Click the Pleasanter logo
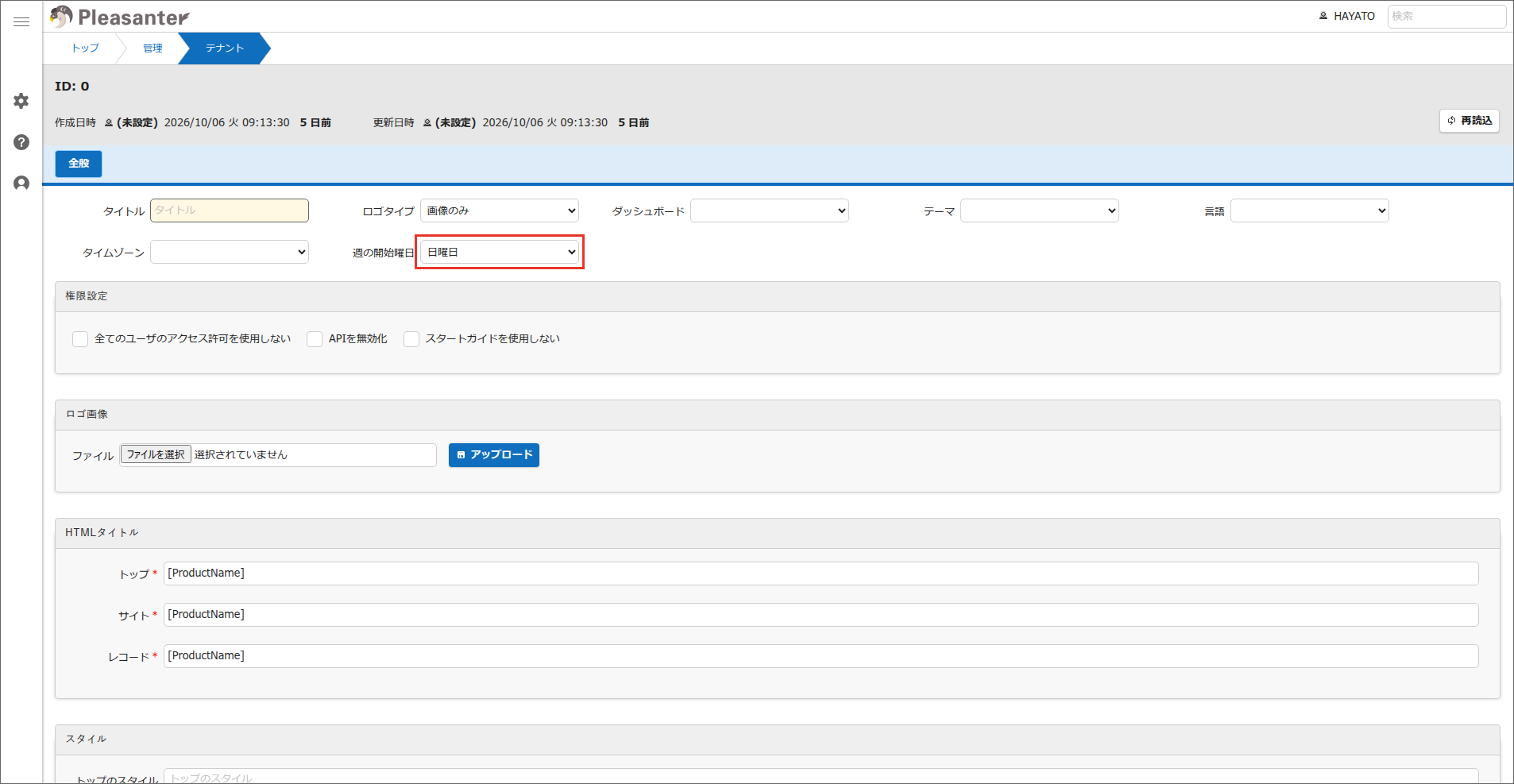Image resolution: width=1514 pixels, height=784 pixels. pos(120,17)
